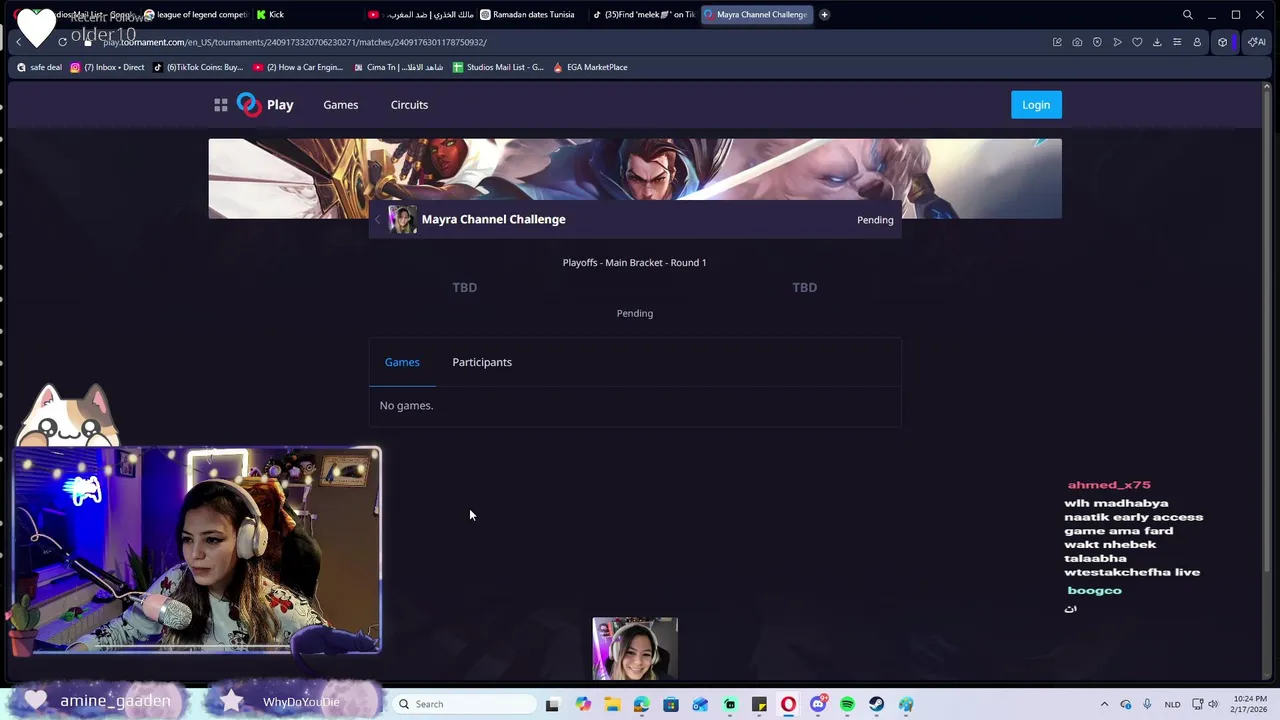
Task: Open Sticky Notes from the taskbar
Action: pos(759,704)
